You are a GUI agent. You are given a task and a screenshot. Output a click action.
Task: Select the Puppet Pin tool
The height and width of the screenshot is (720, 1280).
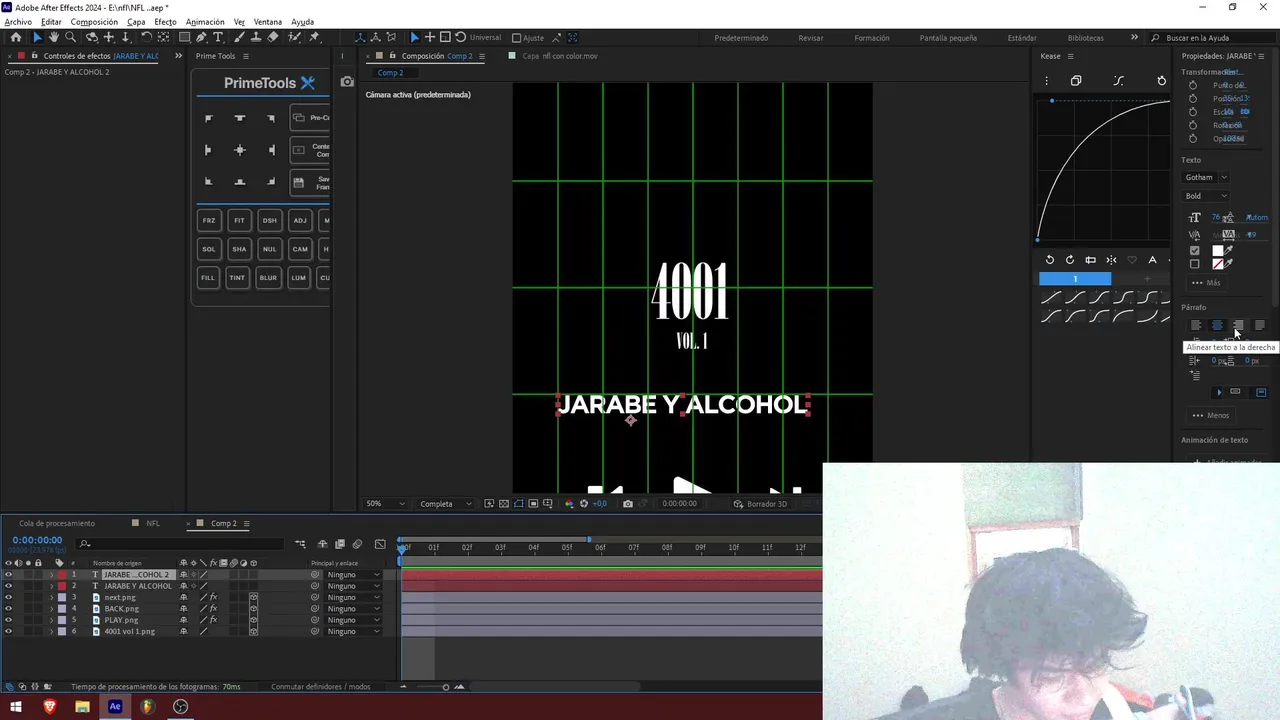(314, 37)
